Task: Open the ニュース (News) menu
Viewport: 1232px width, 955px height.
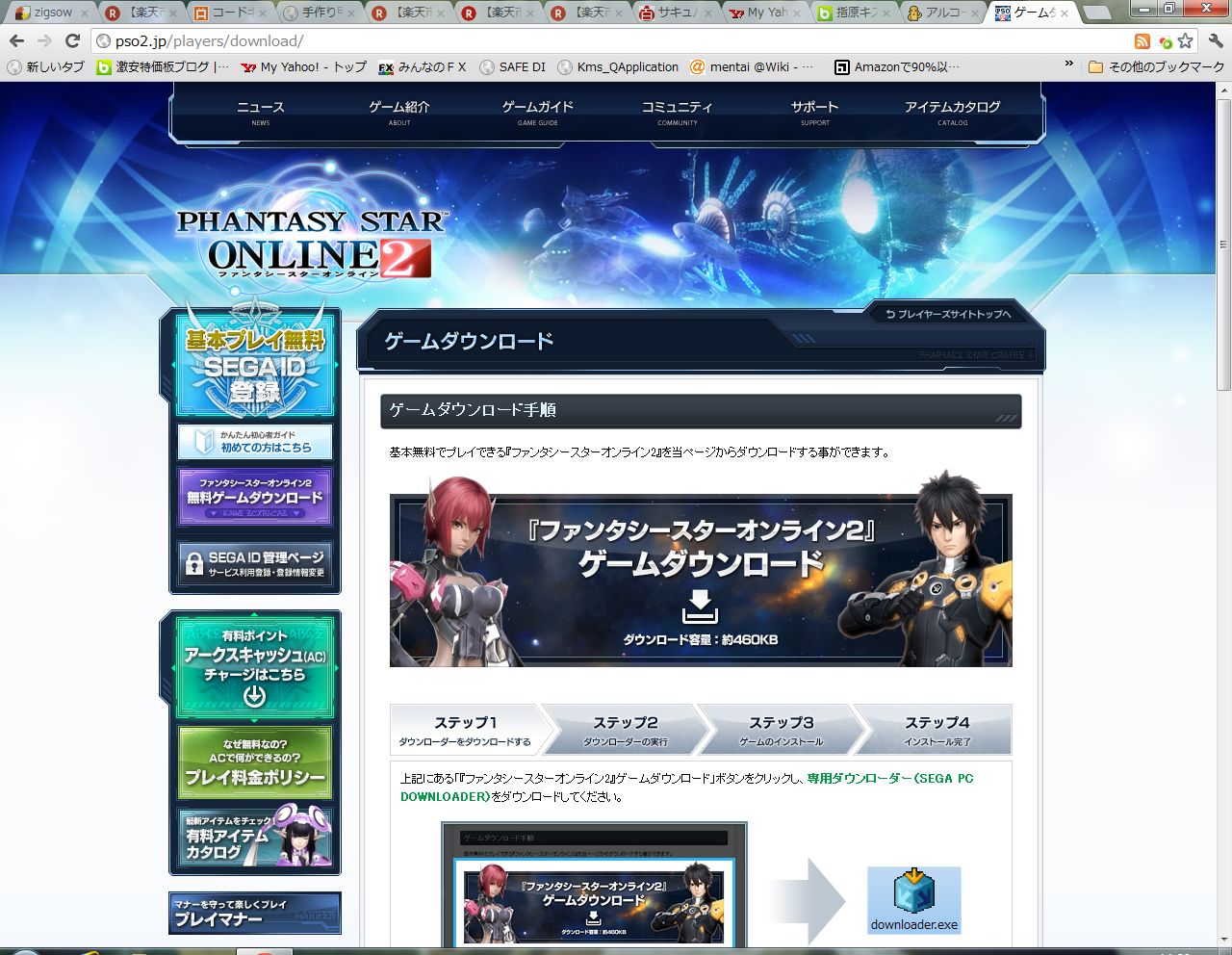Action: (261, 112)
